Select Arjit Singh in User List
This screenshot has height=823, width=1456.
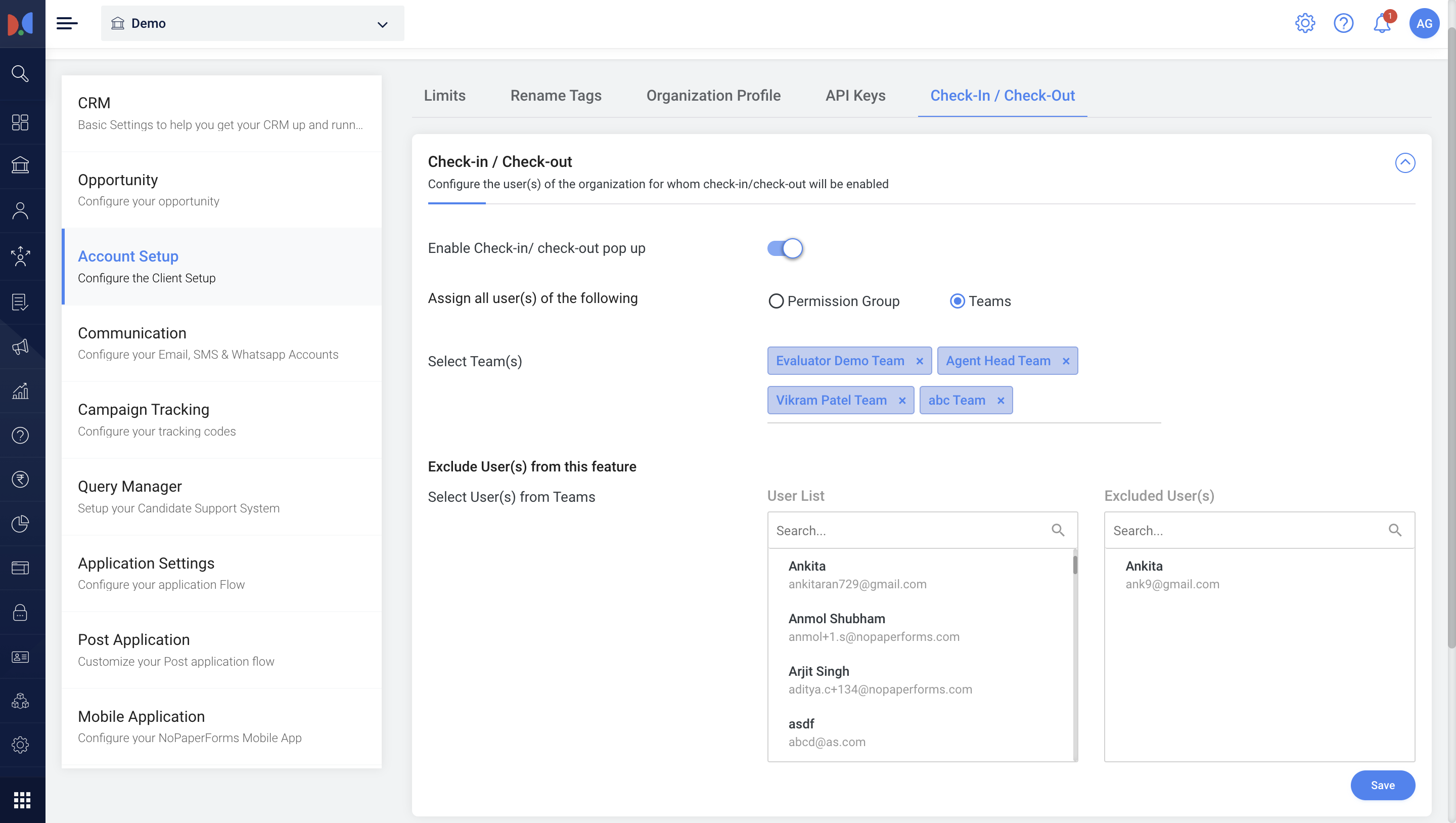pos(921,680)
